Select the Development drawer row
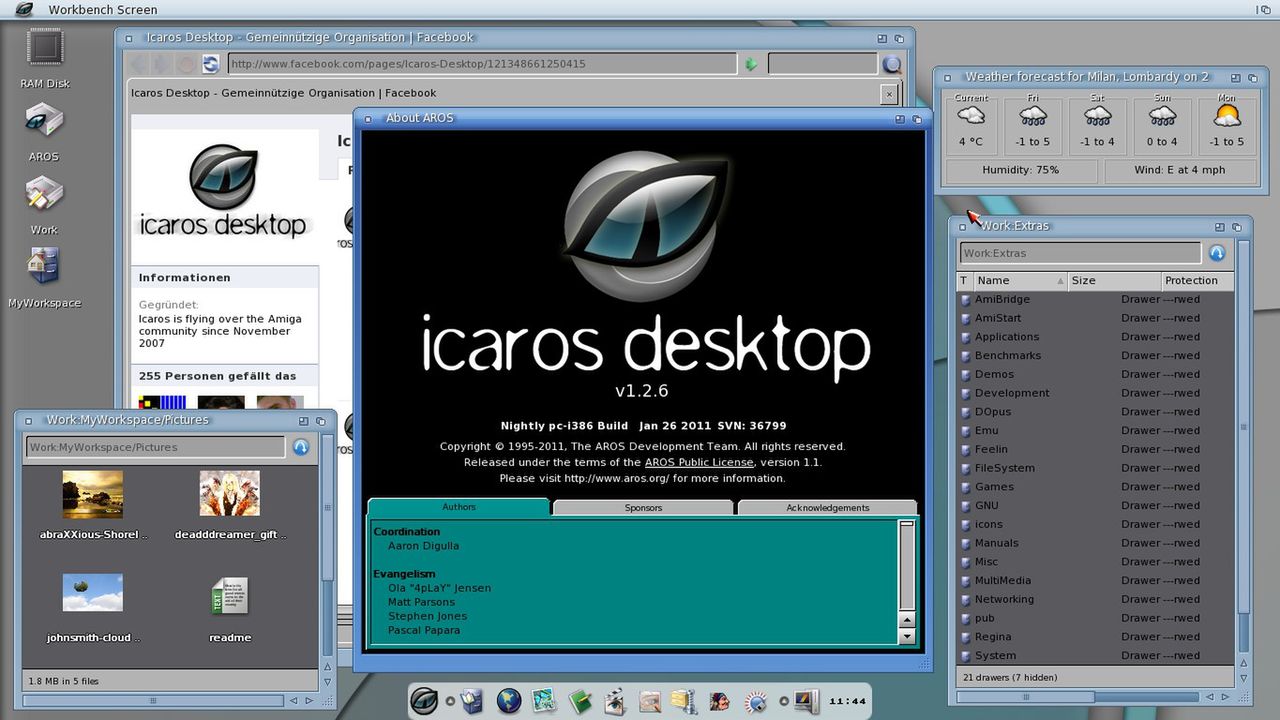This screenshot has height=720, width=1280. (1095, 393)
